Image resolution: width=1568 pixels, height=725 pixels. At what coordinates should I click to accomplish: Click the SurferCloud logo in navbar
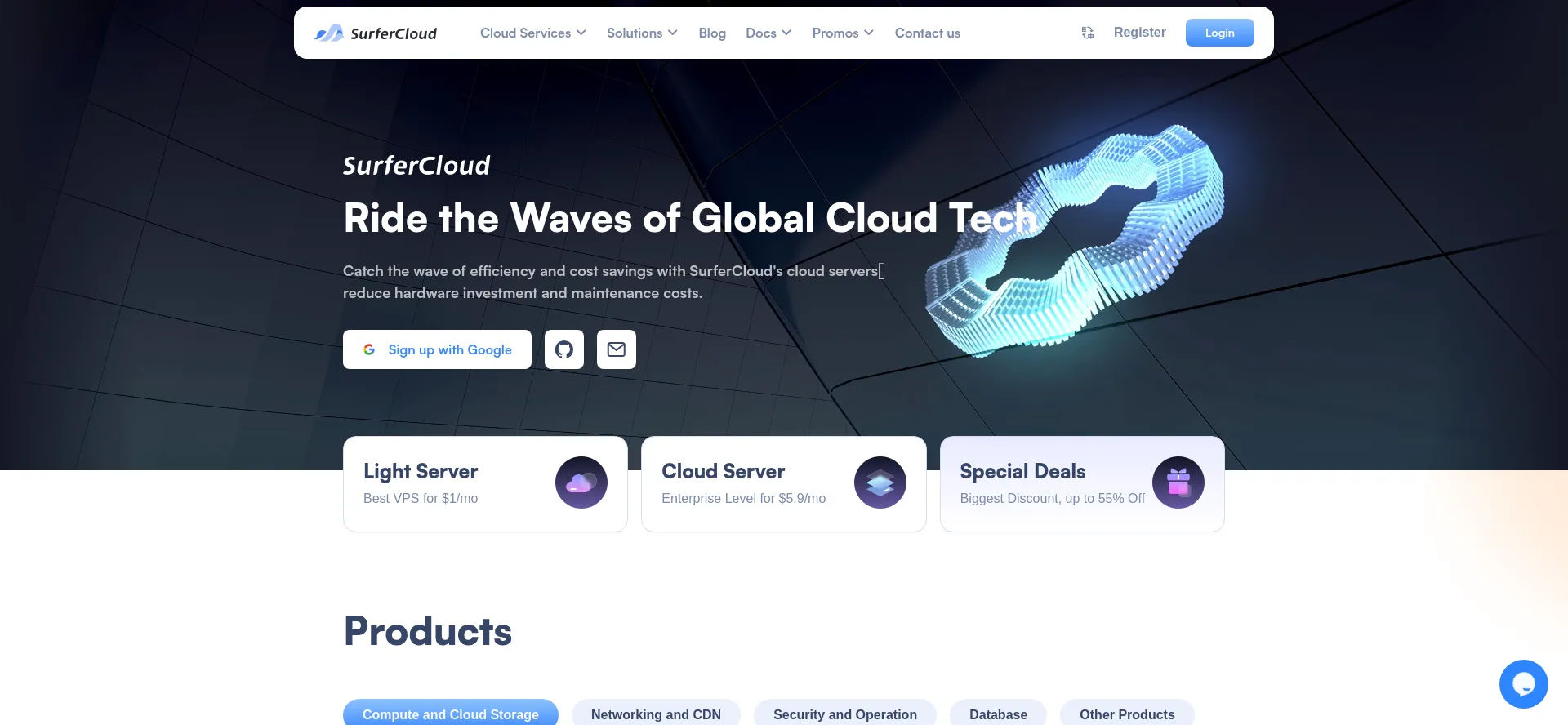pyautogui.click(x=376, y=33)
